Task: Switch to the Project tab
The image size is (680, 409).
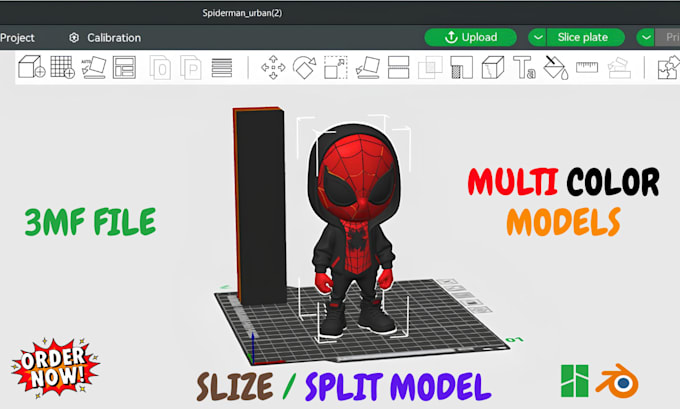Action: 17,38
